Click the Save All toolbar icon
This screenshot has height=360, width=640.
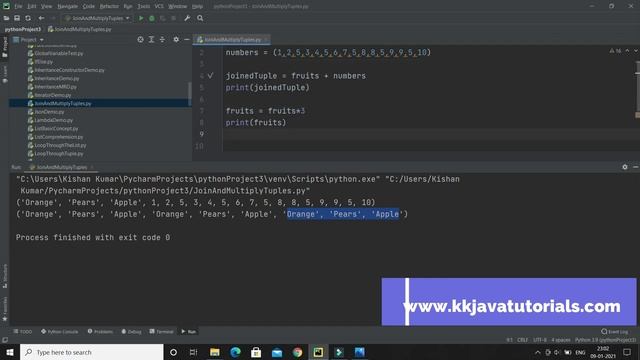[17, 18]
